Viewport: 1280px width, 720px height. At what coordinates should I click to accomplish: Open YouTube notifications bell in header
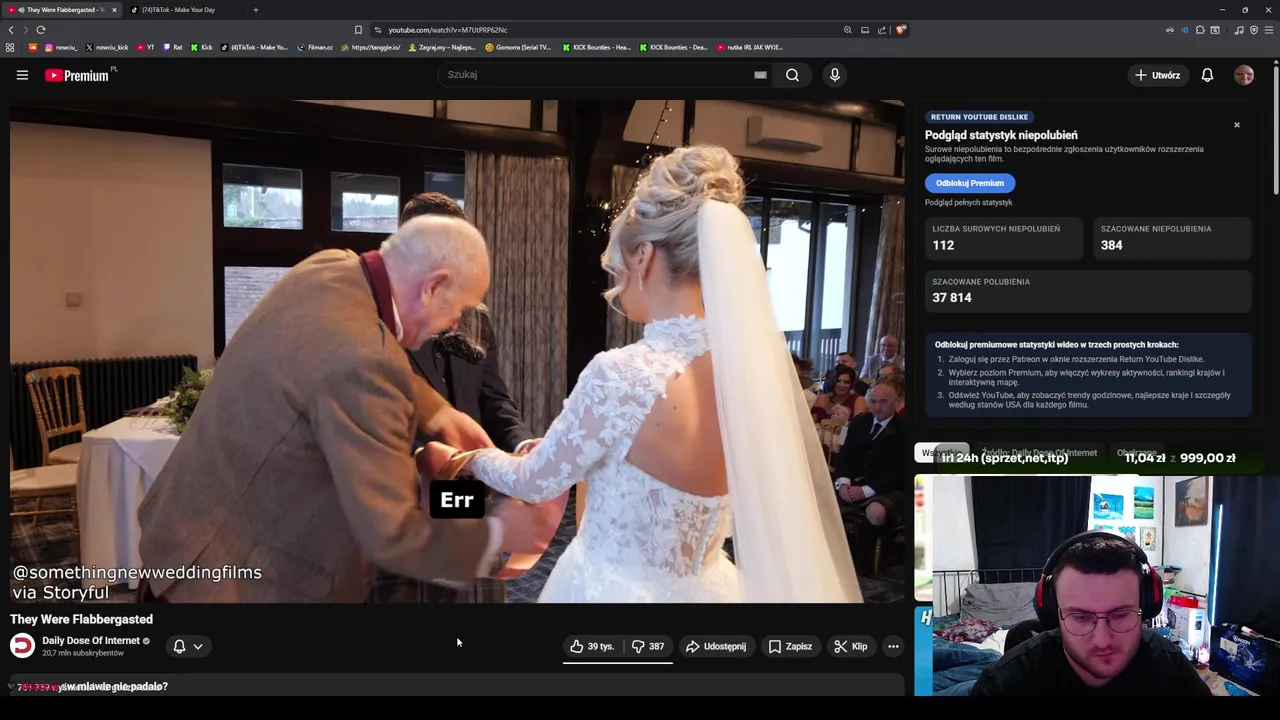click(1207, 75)
